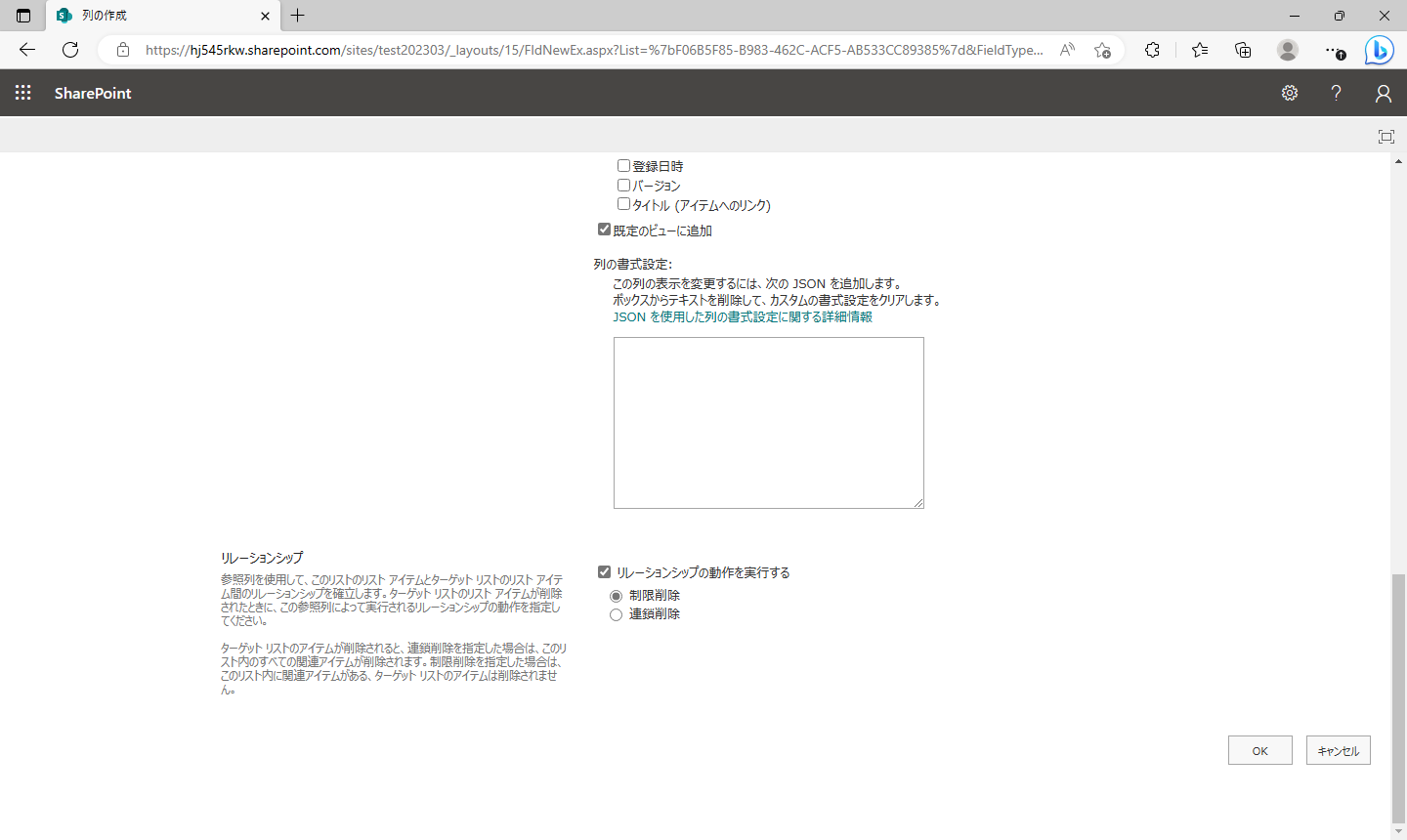Toggle focus on content mode icon

[1386, 137]
